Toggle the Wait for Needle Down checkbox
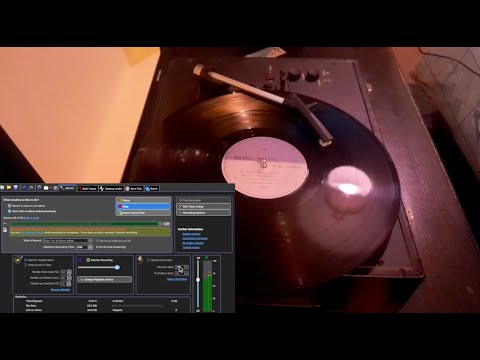 click(26, 260)
